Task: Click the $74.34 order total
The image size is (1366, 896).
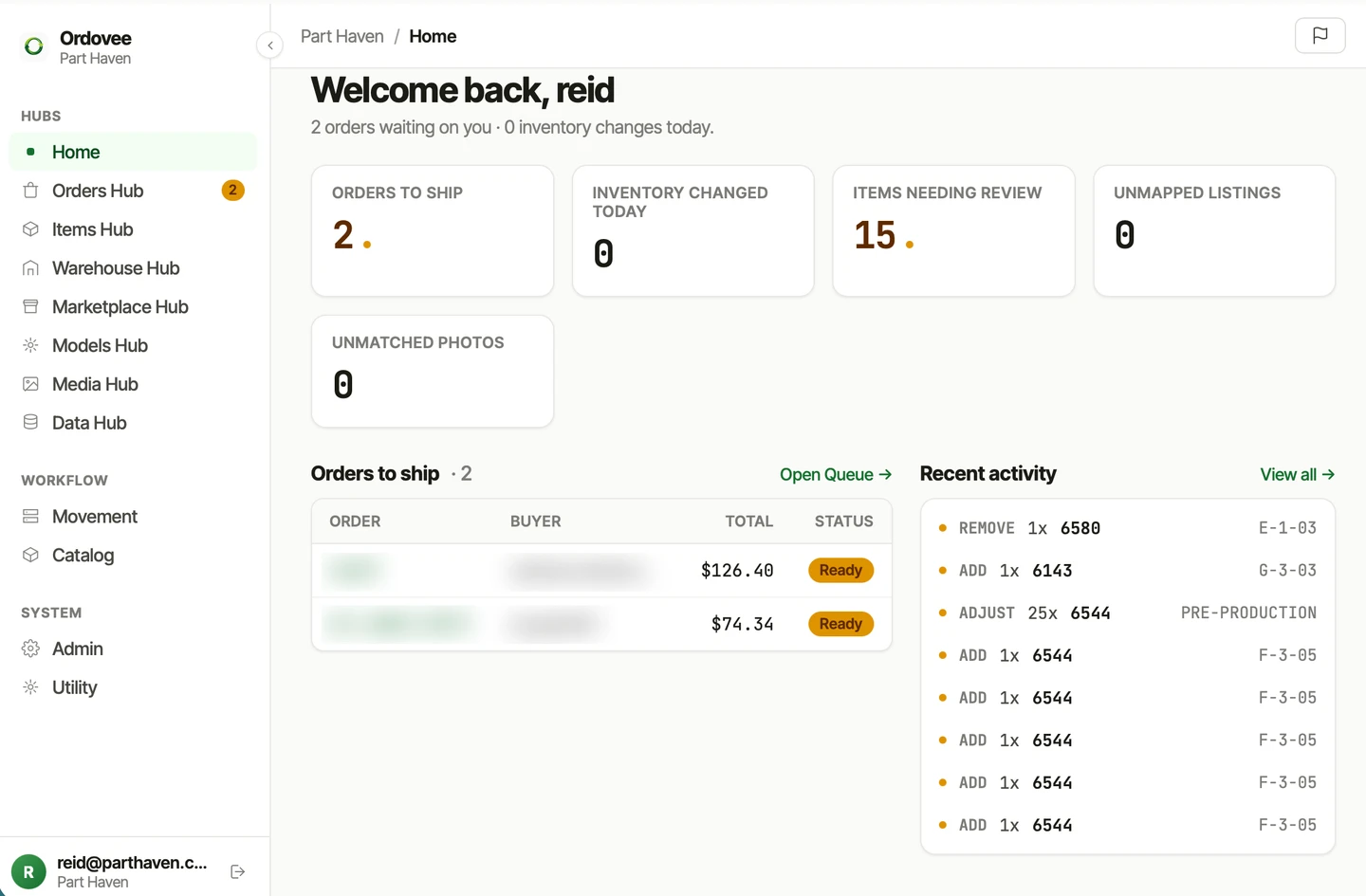Action: click(x=743, y=624)
